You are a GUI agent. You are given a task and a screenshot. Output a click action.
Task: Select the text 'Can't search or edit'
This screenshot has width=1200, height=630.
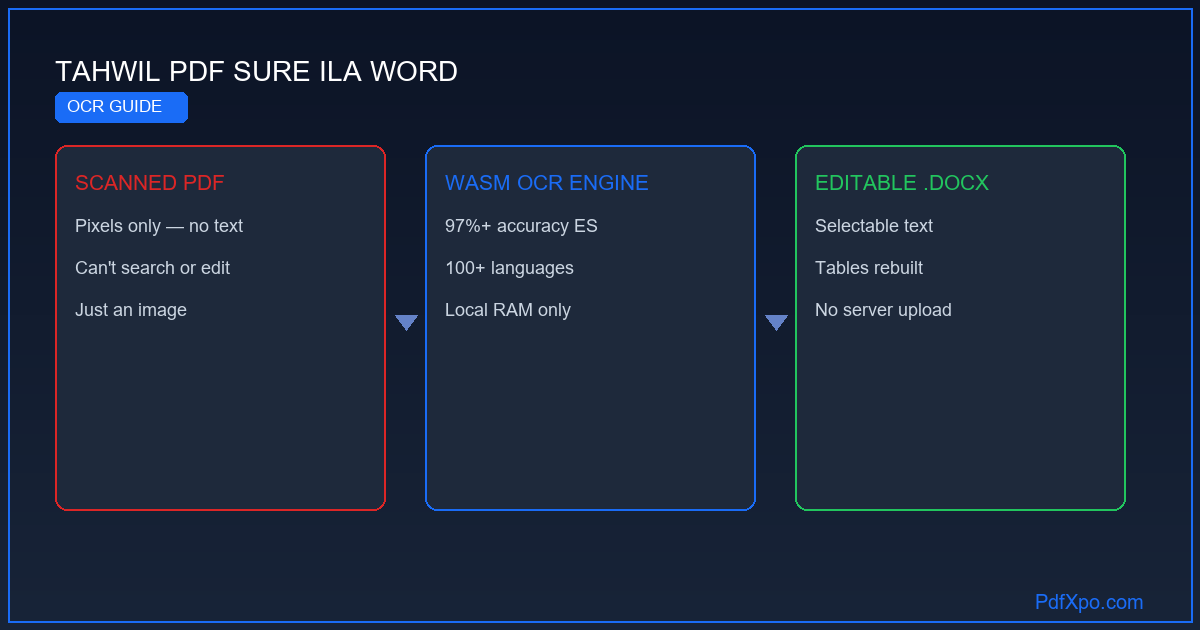pos(152,268)
